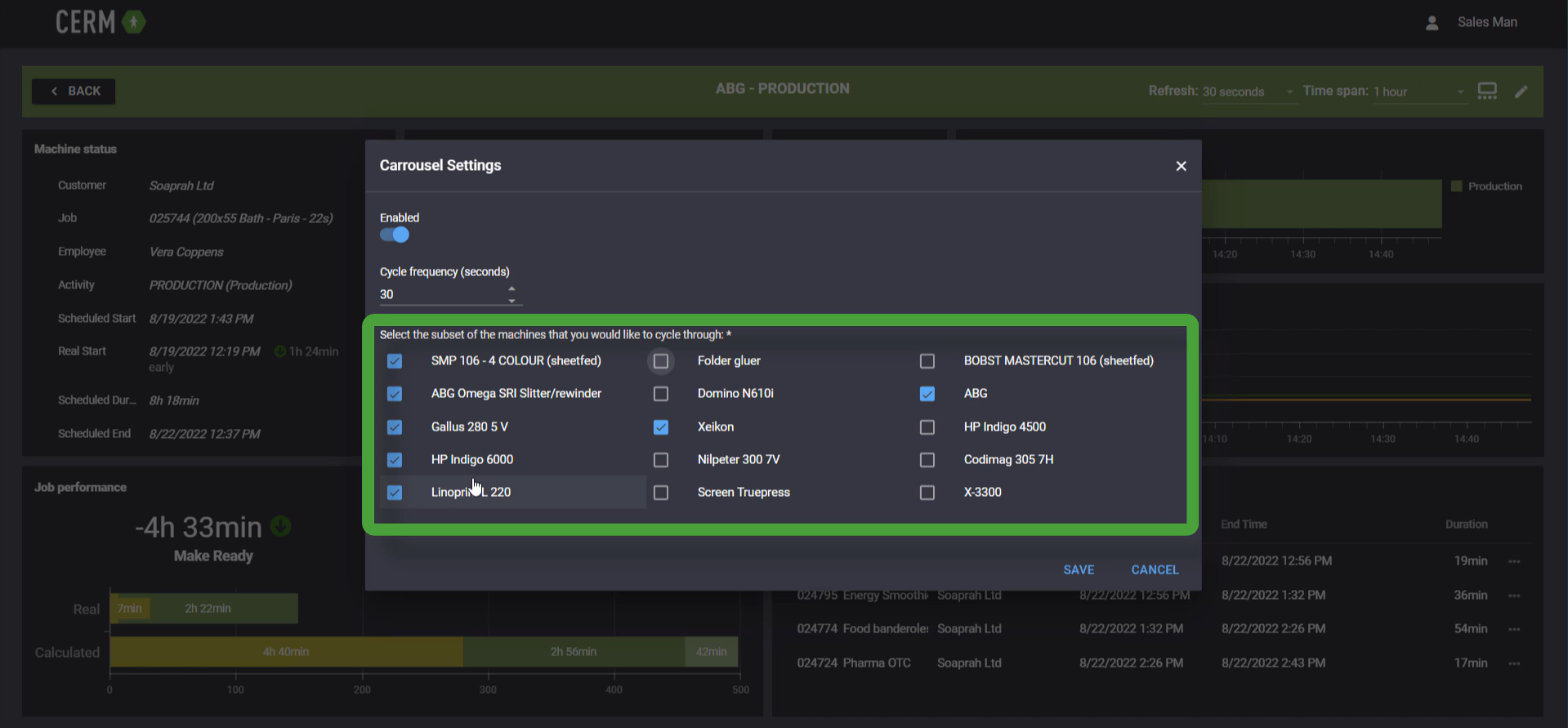This screenshot has height=728, width=1568.
Task: Open the Sales Man user profile icon
Action: coord(1432,23)
